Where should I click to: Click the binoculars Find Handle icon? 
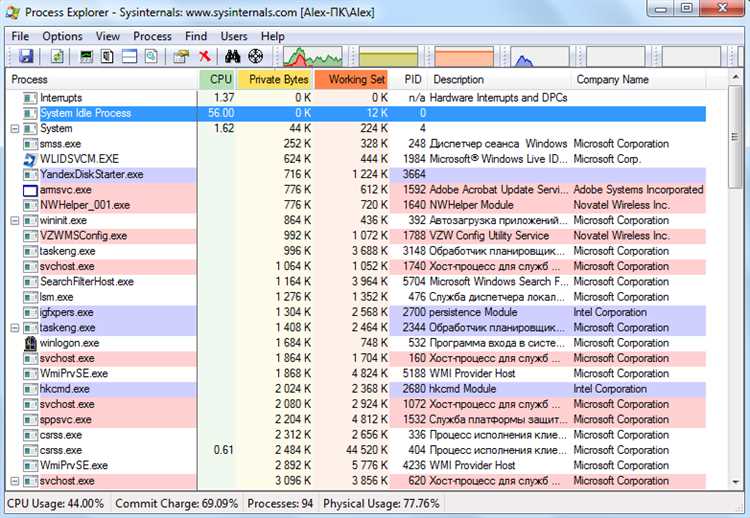232,56
